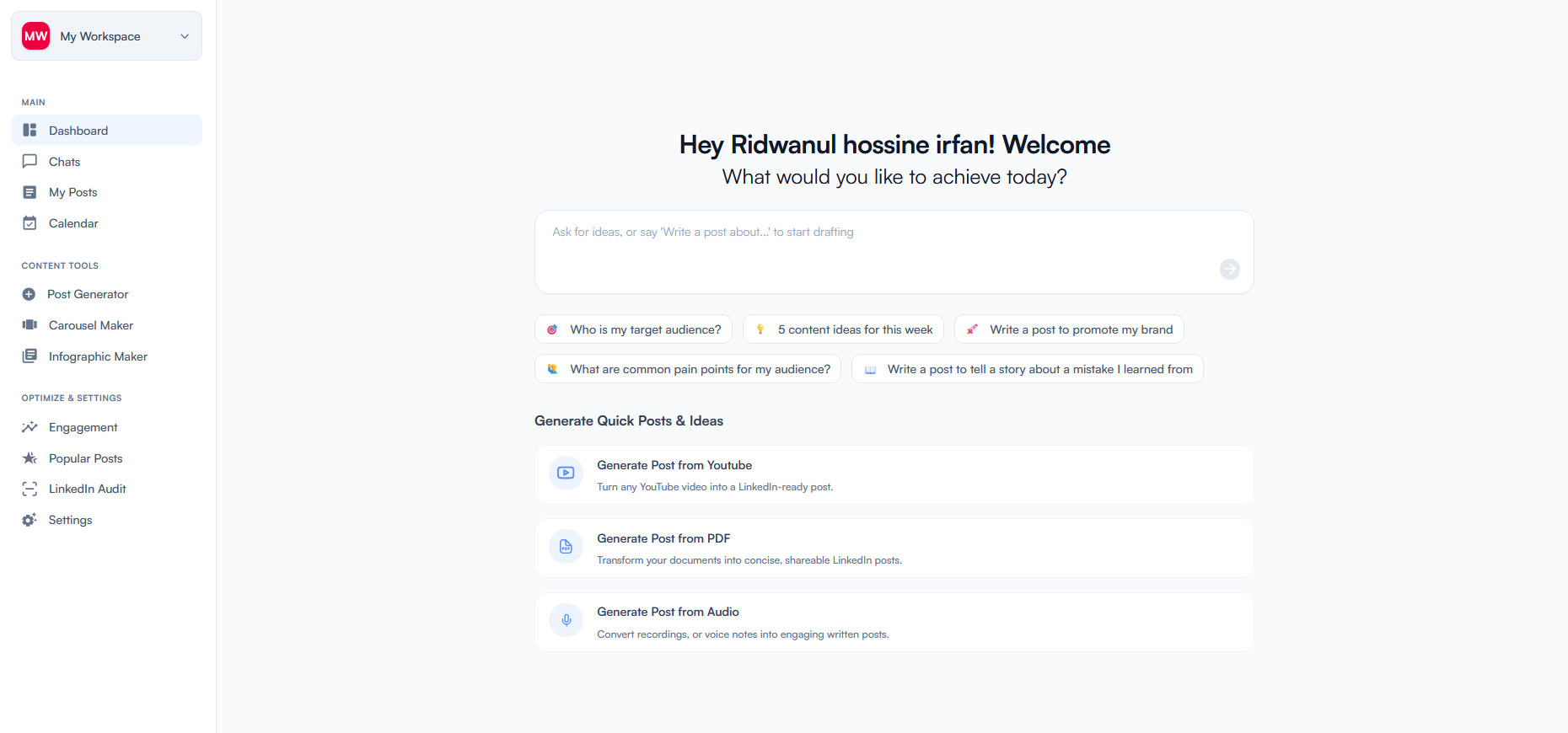Pick 'Write a post to promote my brand'
The height and width of the screenshot is (733, 1568).
pyautogui.click(x=1068, y=329)
